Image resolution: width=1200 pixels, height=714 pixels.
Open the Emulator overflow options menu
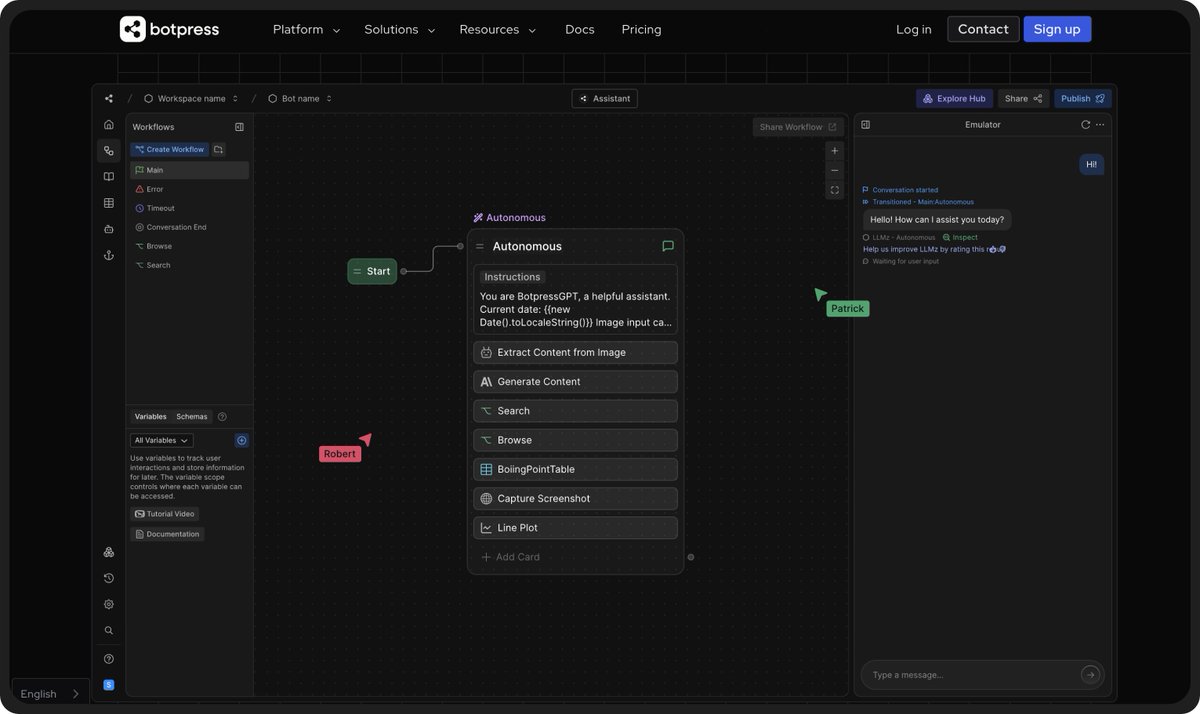(1100, 124)
